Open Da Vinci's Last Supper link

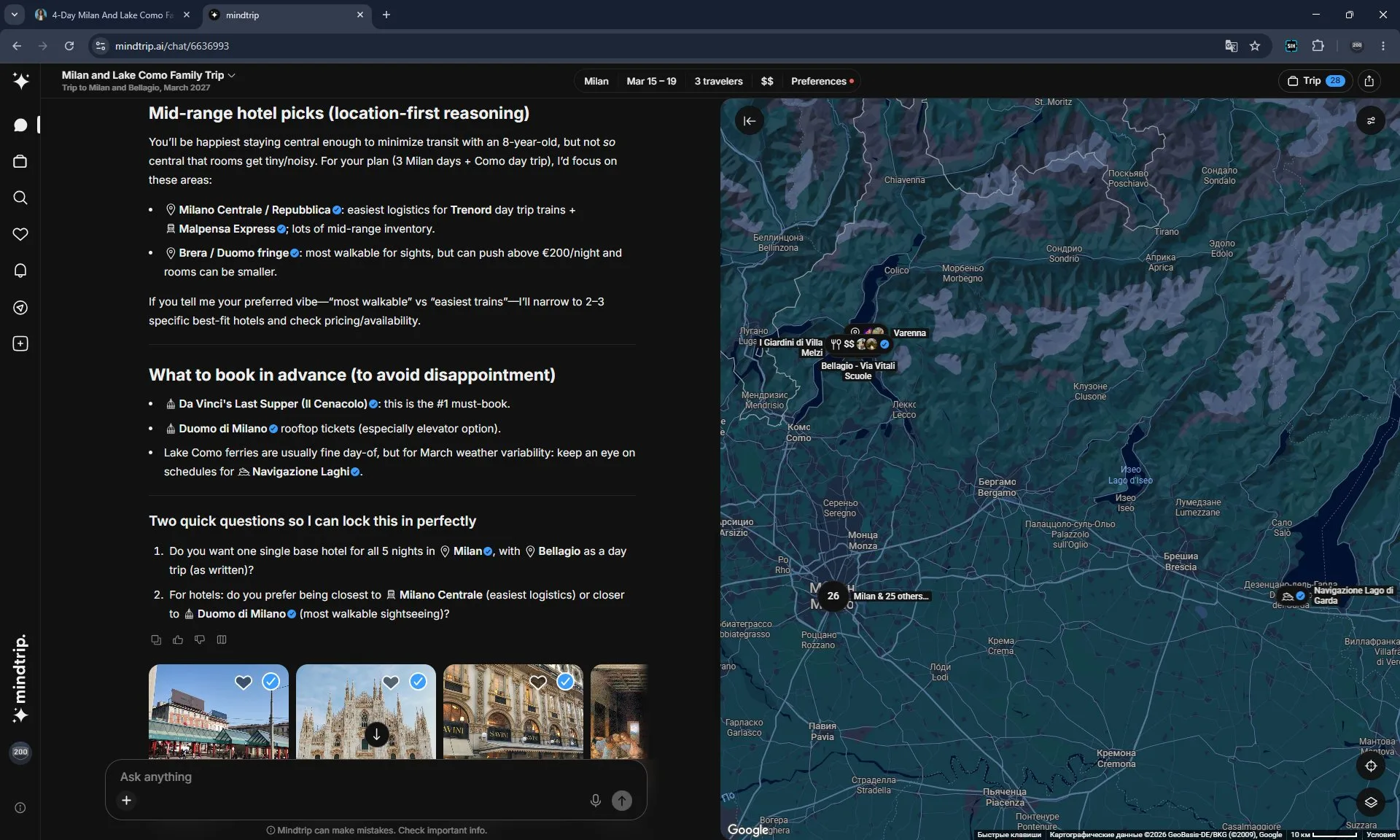click(x=272, y=404)
